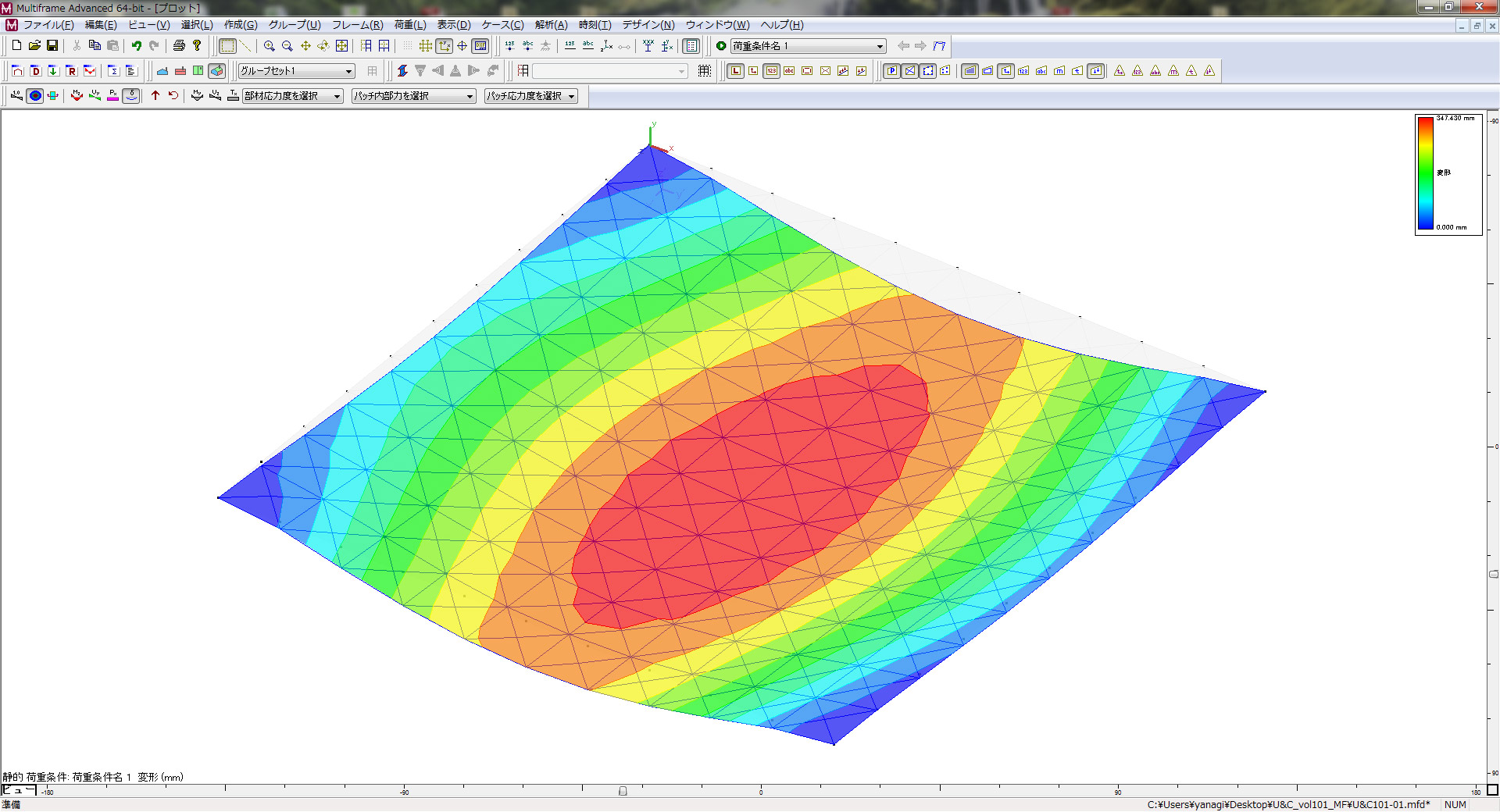This screenshot has height=812, width=1500.
Task: Click the vertical rotation slider thumb
Action: pyautogui.click(x=1494, y=574)
